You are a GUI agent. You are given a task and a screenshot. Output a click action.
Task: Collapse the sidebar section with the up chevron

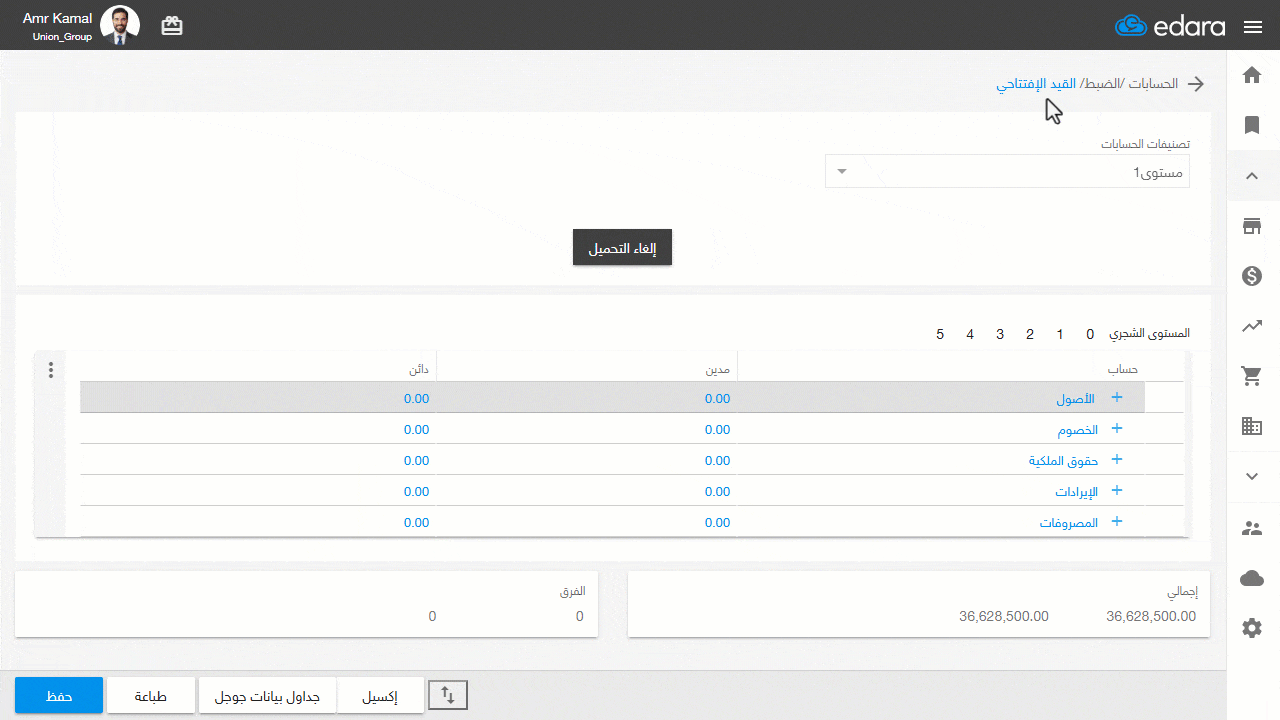(x=1252, y=176)
